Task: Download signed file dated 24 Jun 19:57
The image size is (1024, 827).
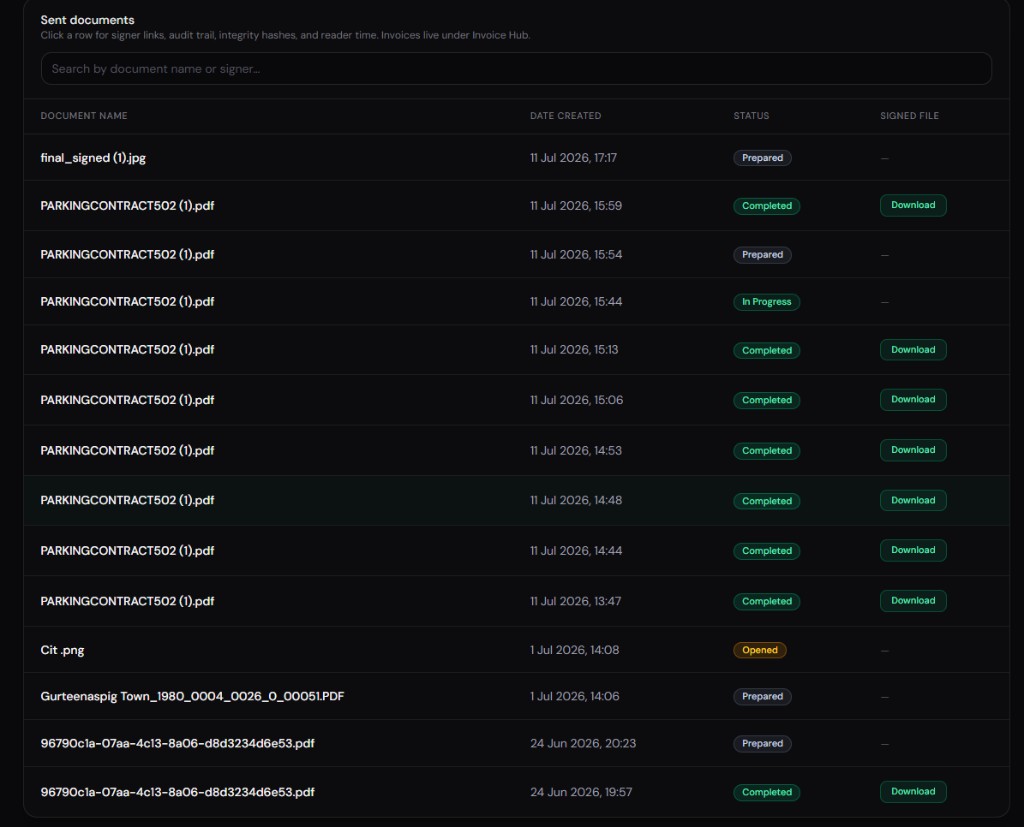Action: tap(912, 792)
